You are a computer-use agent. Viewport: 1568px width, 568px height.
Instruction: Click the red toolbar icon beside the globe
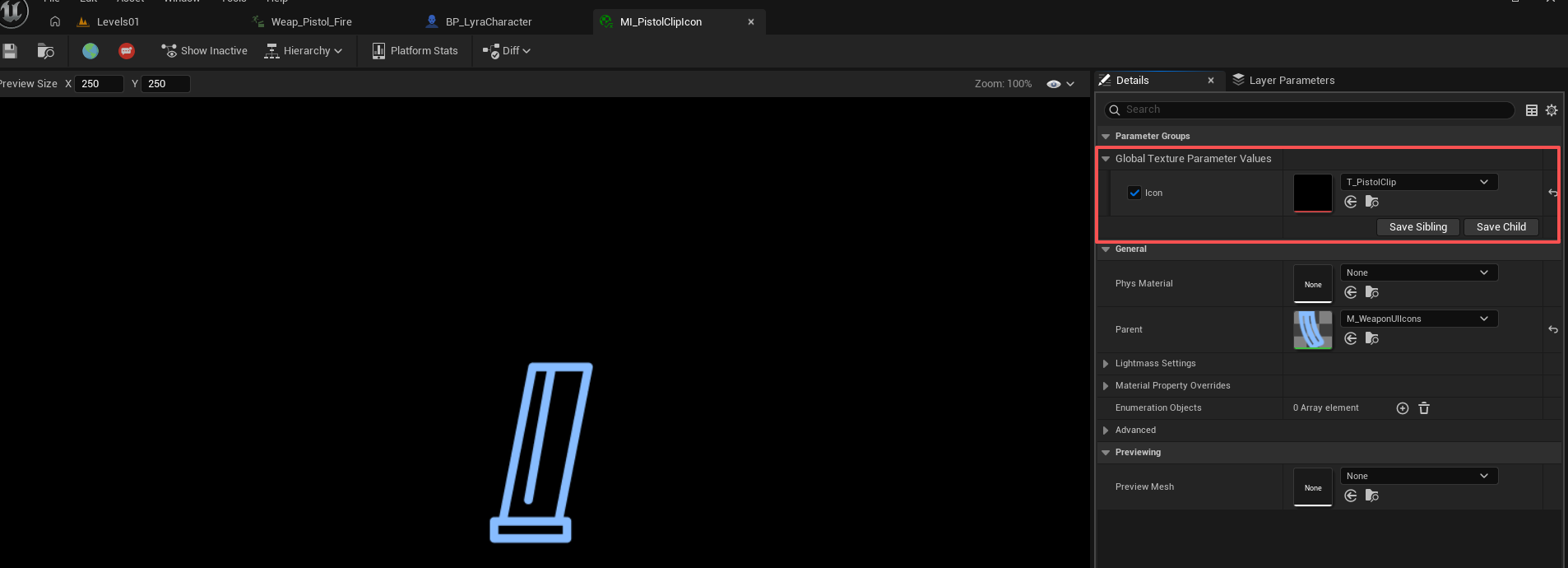(x=127, y=51)
